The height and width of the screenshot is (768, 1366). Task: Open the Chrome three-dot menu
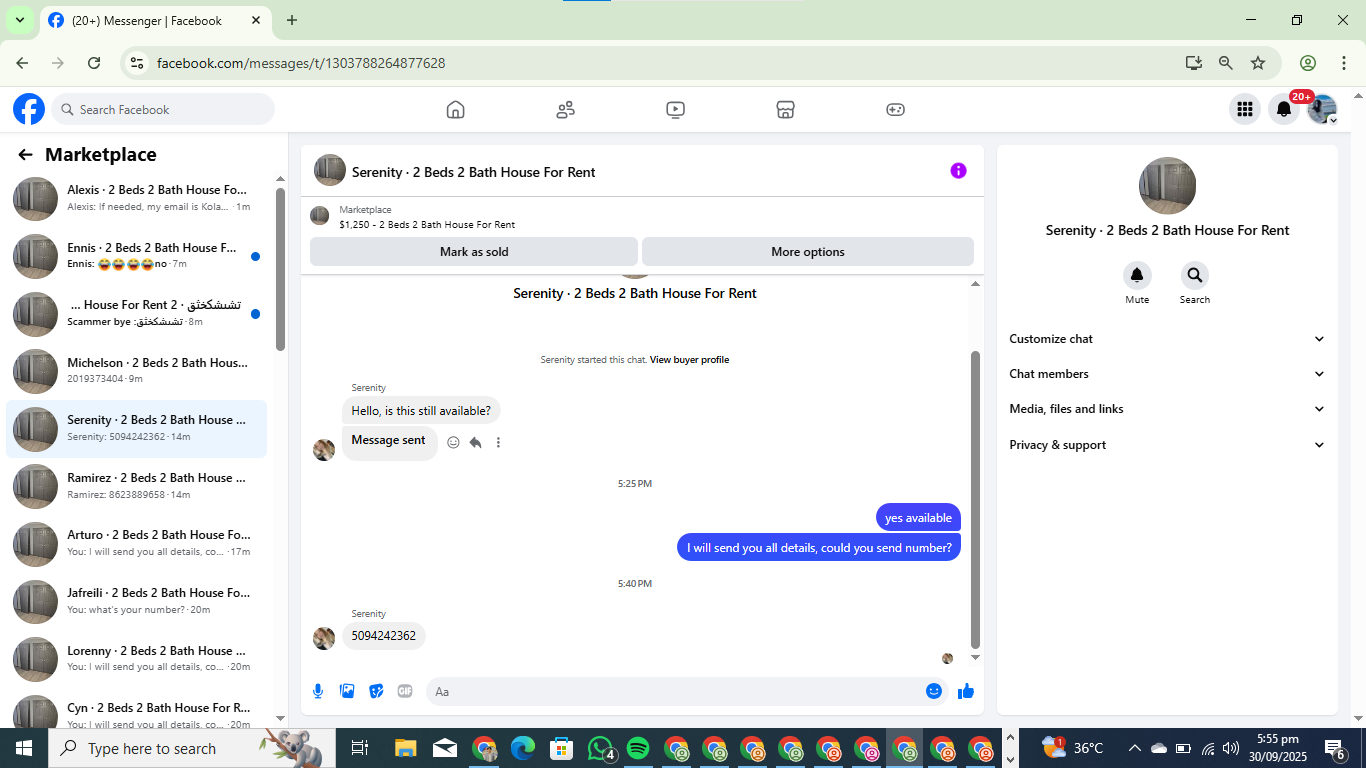pyautogui.click(x=1343, y=63)
